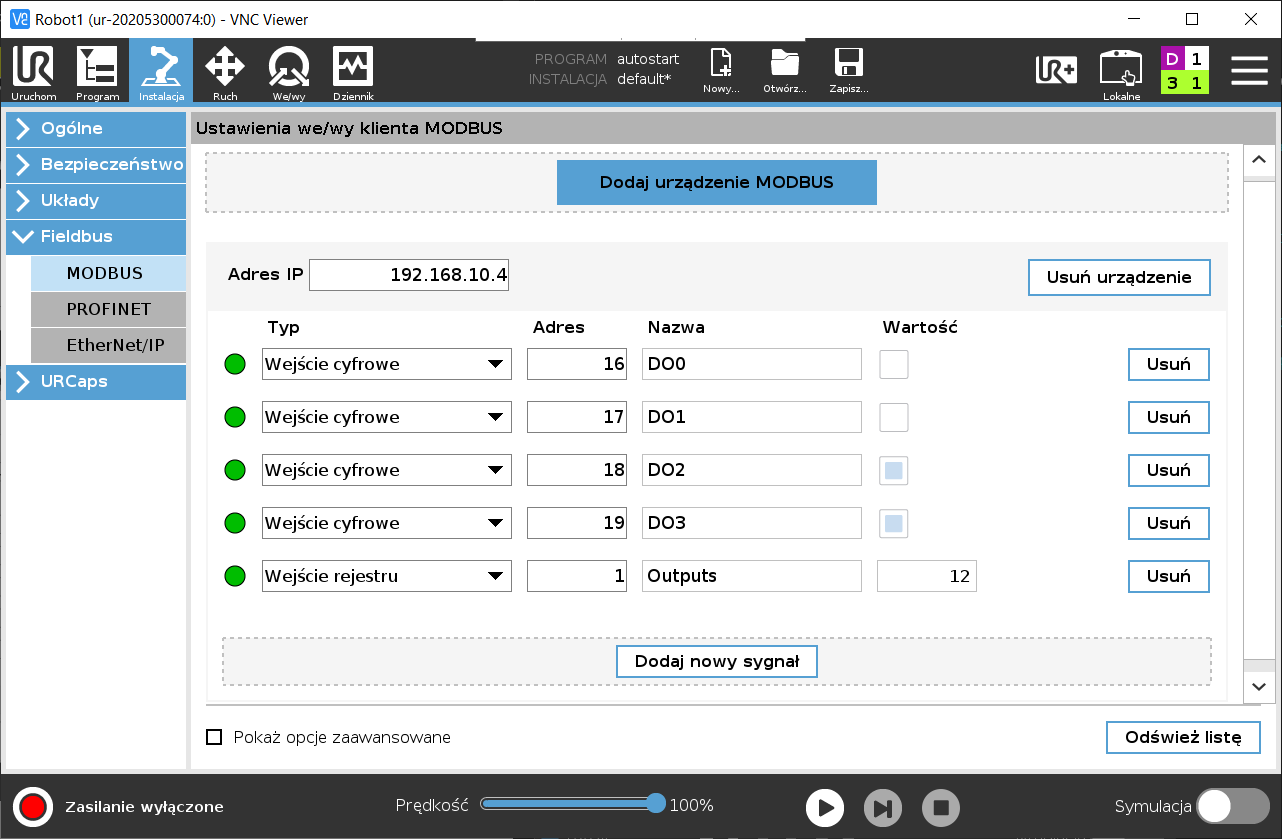Click the safety checksum D131 indicator
This screenshot has width=1282, height=839.
point(1185,70)
